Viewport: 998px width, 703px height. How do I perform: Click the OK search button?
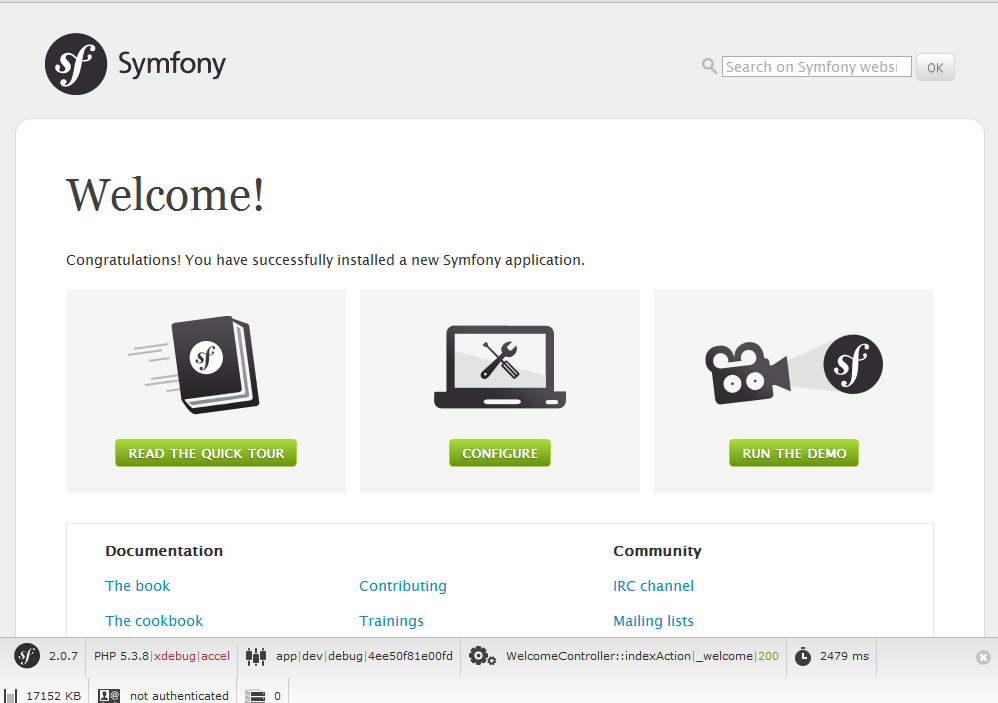click(x=935, y=67)
